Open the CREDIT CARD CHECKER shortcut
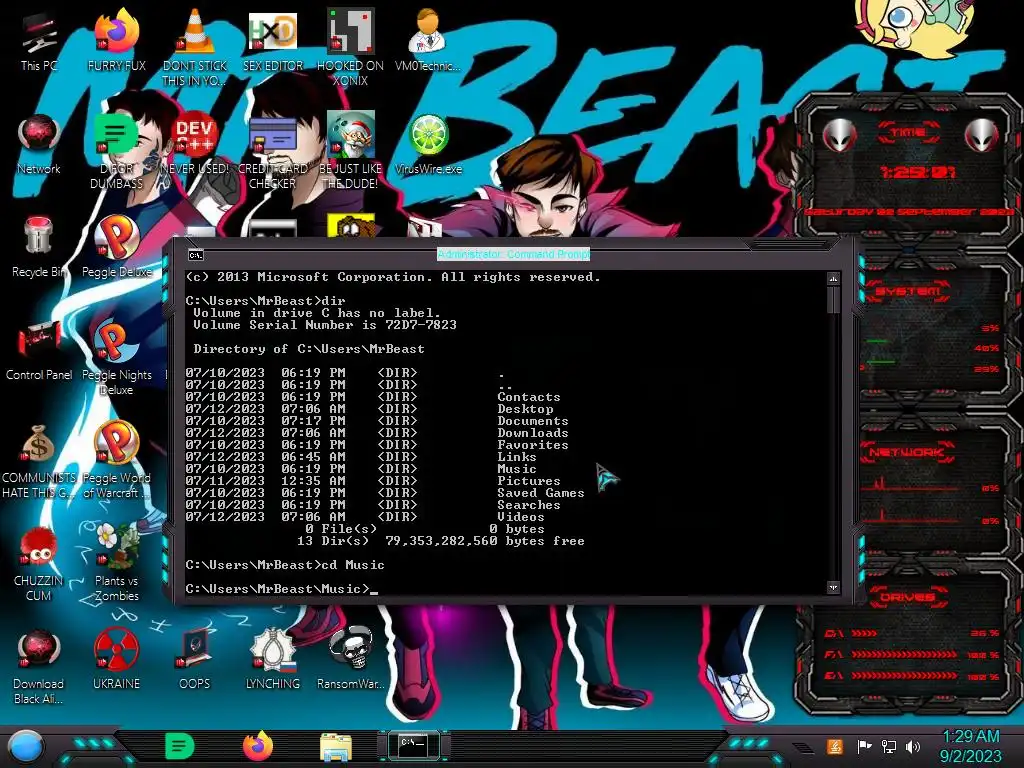 coord(273,150)
